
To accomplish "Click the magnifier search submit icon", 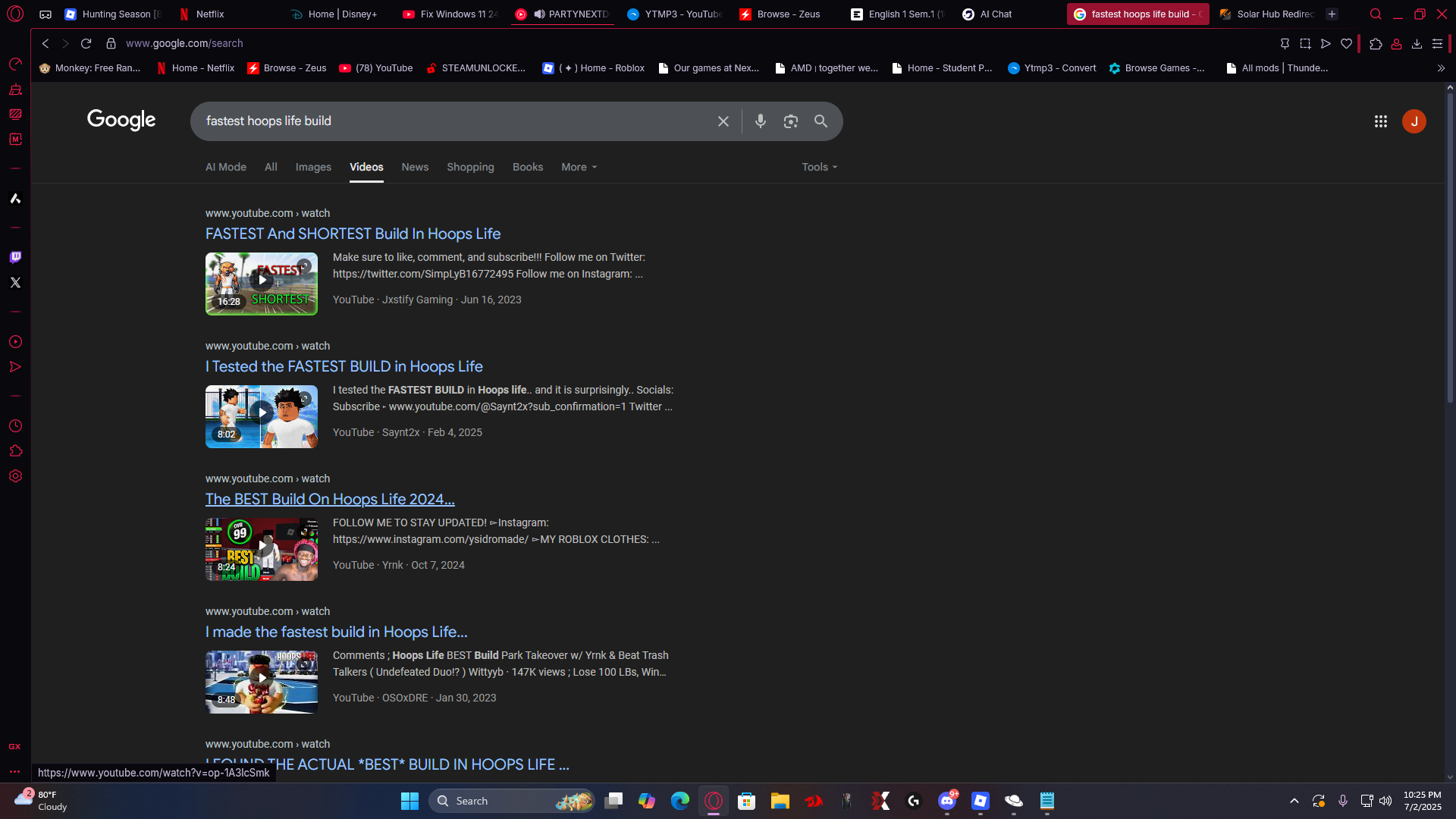I will click(x=821, y=121).
